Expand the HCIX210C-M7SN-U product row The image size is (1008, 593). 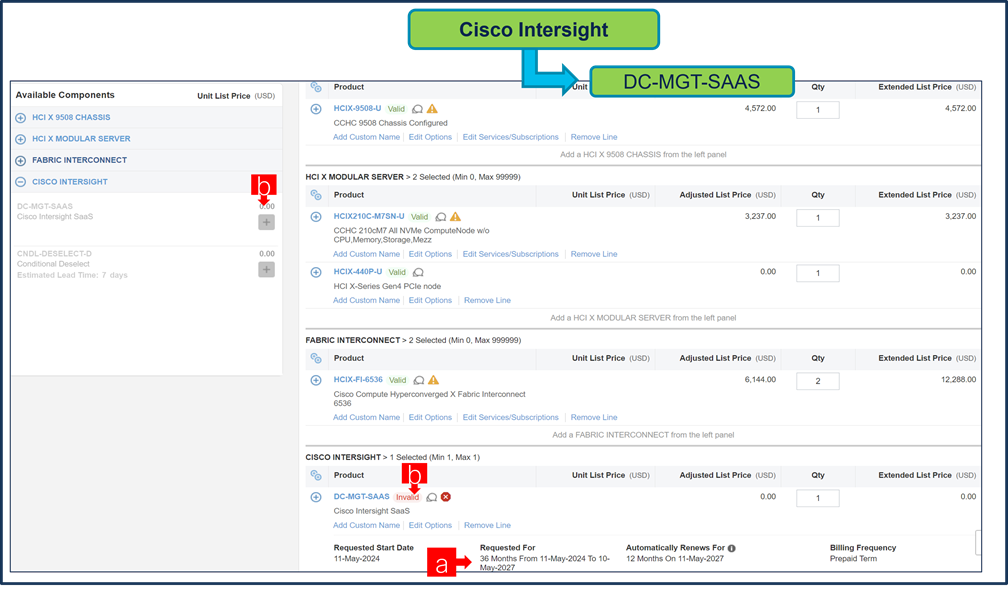pos(316,217)
